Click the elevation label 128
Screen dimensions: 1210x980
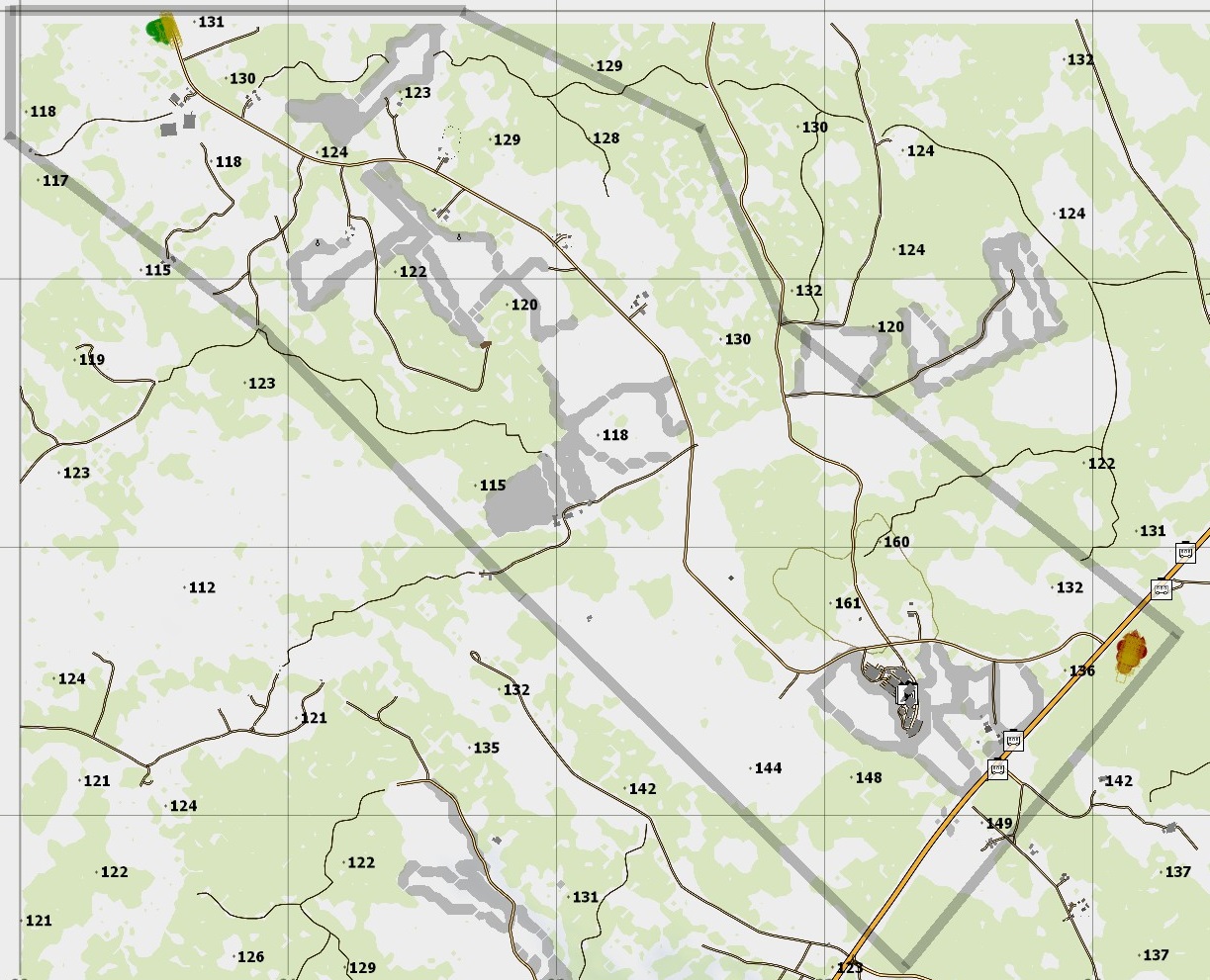click(605, 138)
